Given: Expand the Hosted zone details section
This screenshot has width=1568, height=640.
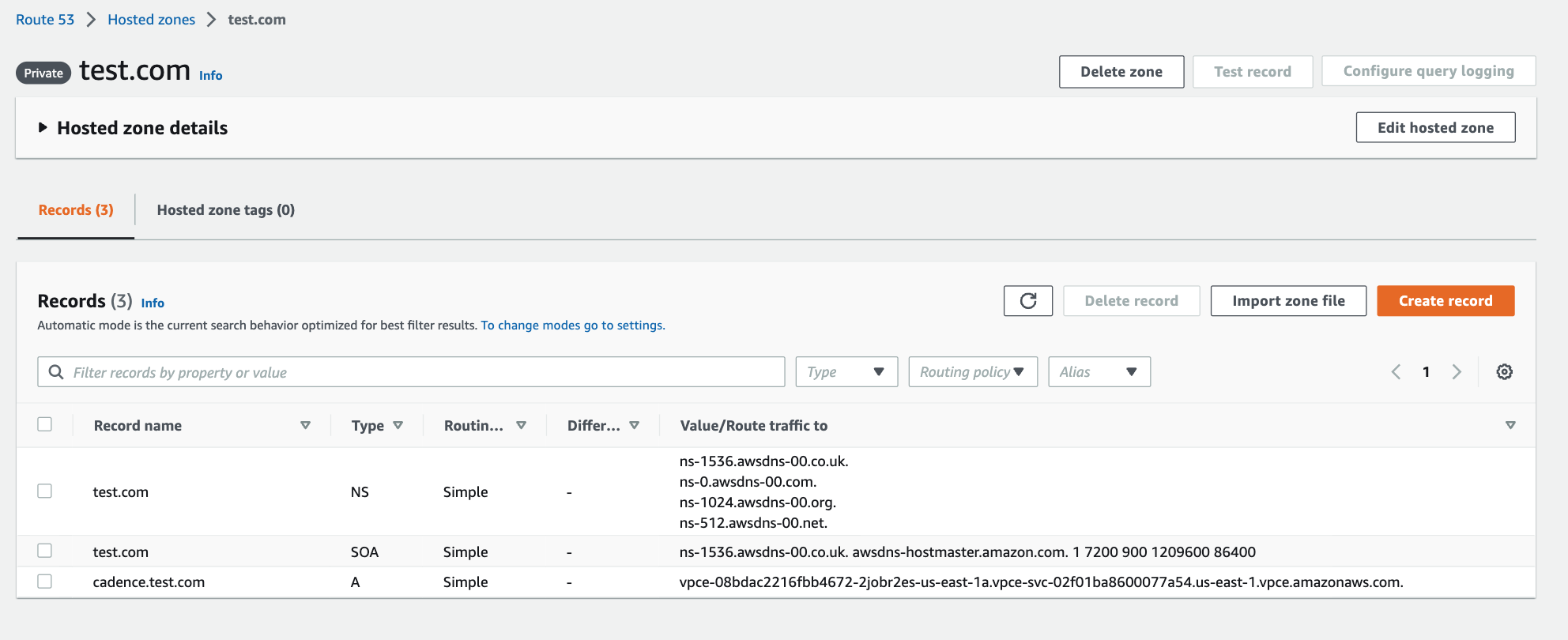Looking at the screenshot, I should coord(43,128).
